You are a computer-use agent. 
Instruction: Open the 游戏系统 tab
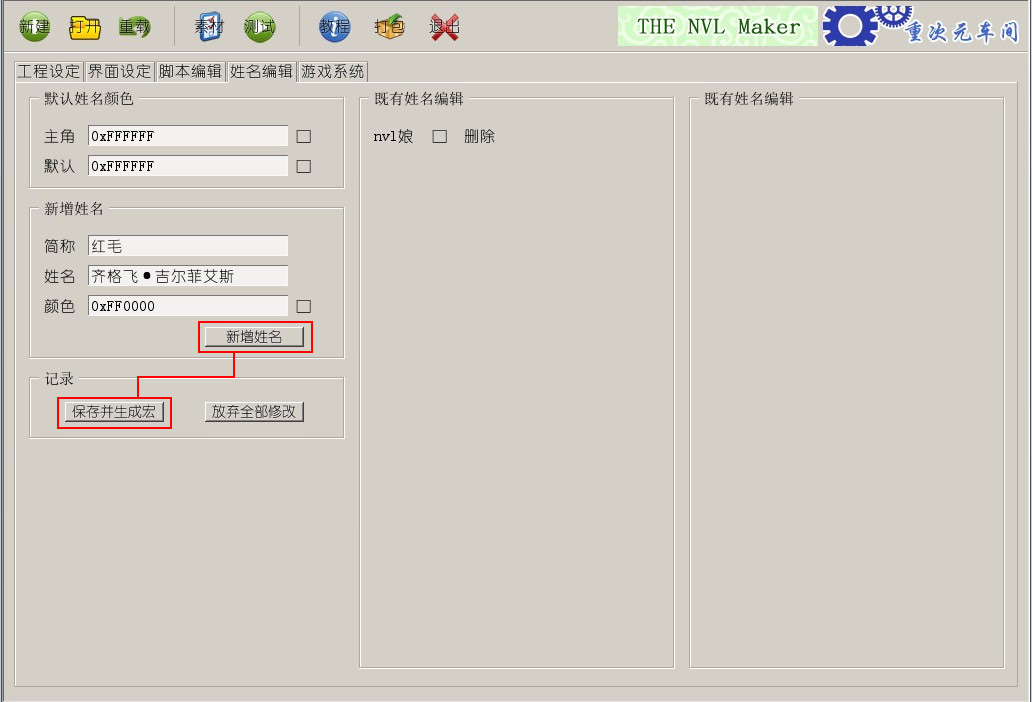(x=332, y=71)
